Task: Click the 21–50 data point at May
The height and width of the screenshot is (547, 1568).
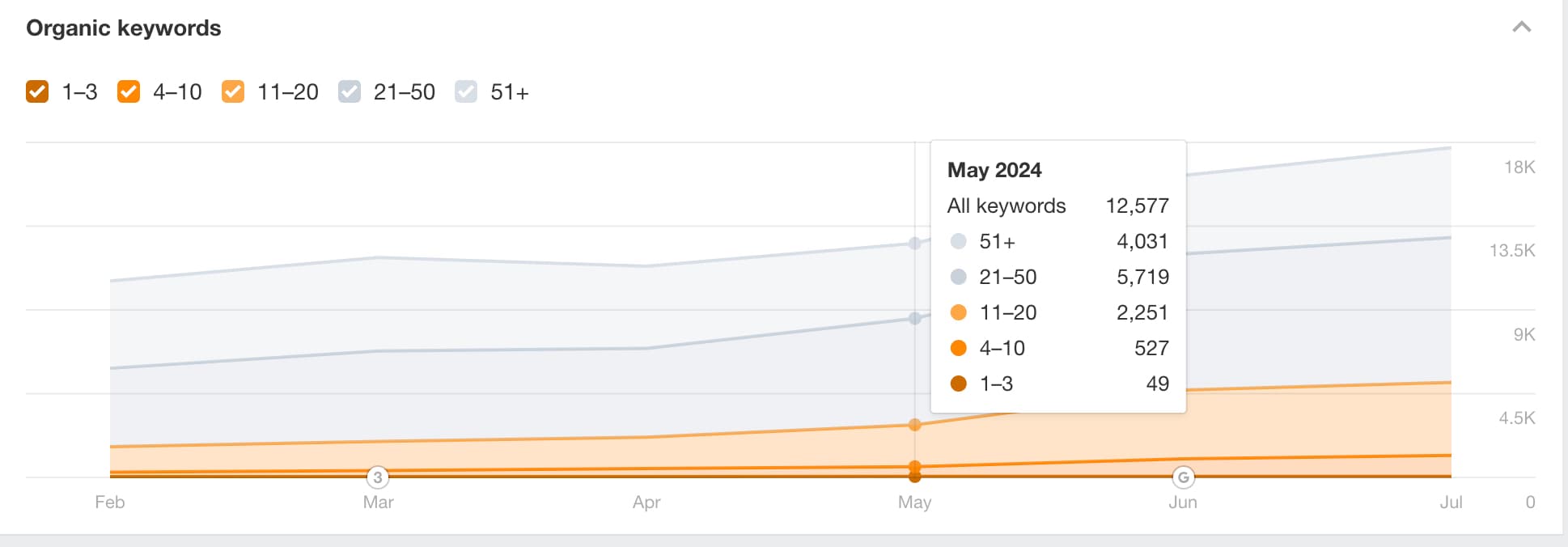Action: [x=914, y=318]
